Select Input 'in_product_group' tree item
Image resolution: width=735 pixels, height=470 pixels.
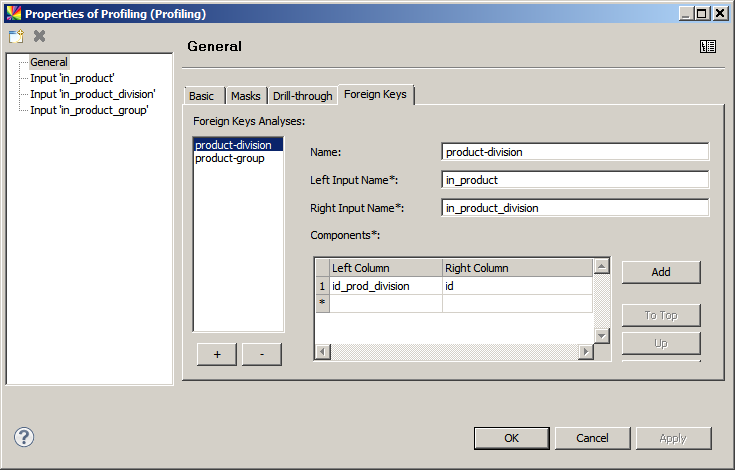point(89,110)
